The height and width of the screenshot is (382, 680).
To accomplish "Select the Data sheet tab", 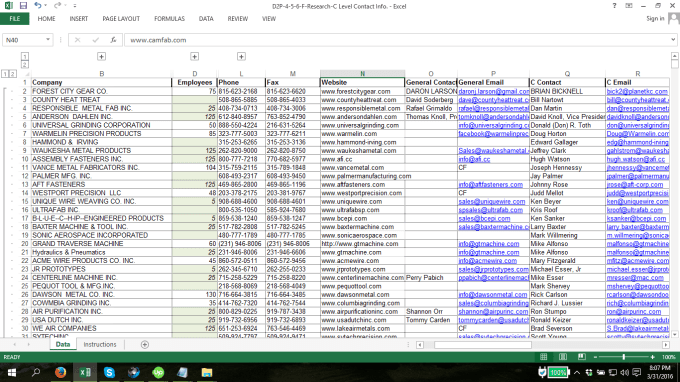I will [x=63, y=344].
